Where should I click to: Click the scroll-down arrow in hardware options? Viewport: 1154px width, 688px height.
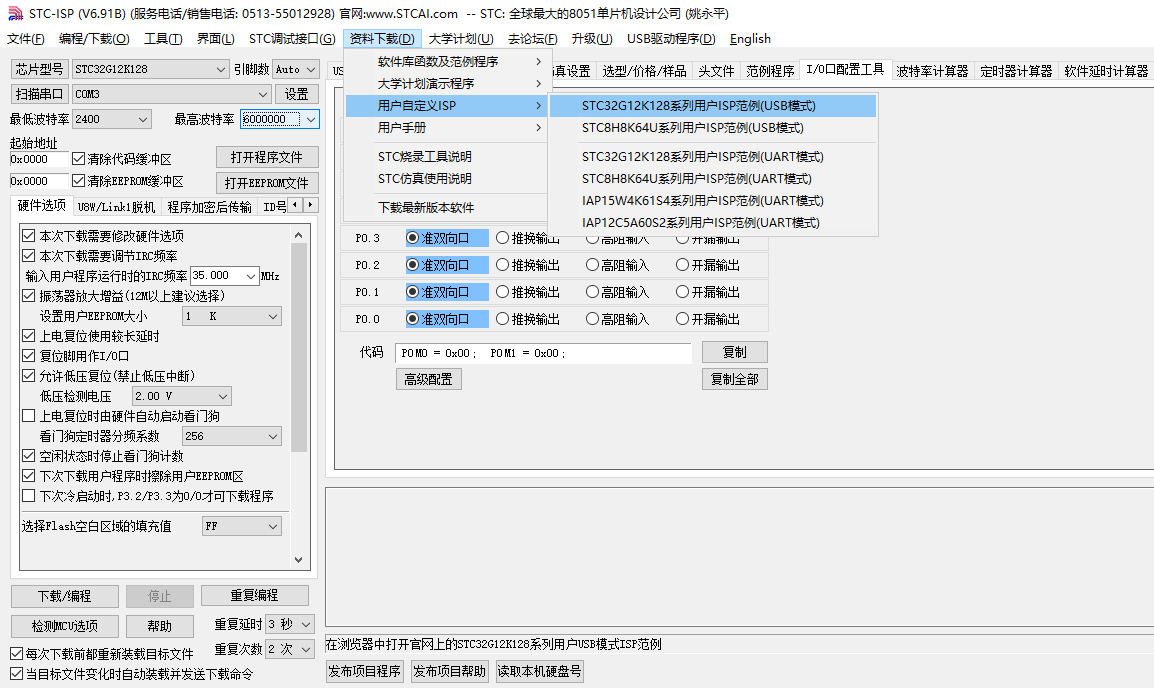pyautogui.click(x=299, y=560)
